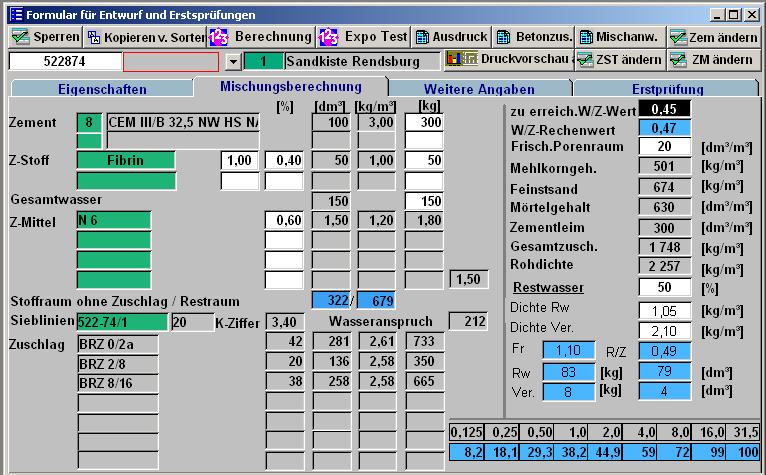Click the green Fibrin Z-Stoff field

click(x=126, y=160)
